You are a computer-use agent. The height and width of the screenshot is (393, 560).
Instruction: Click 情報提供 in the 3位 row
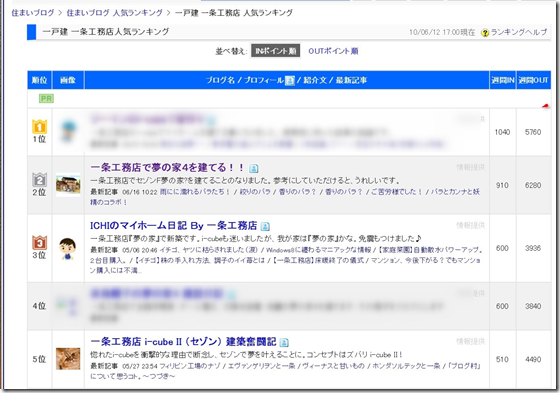tap(470, 225)
